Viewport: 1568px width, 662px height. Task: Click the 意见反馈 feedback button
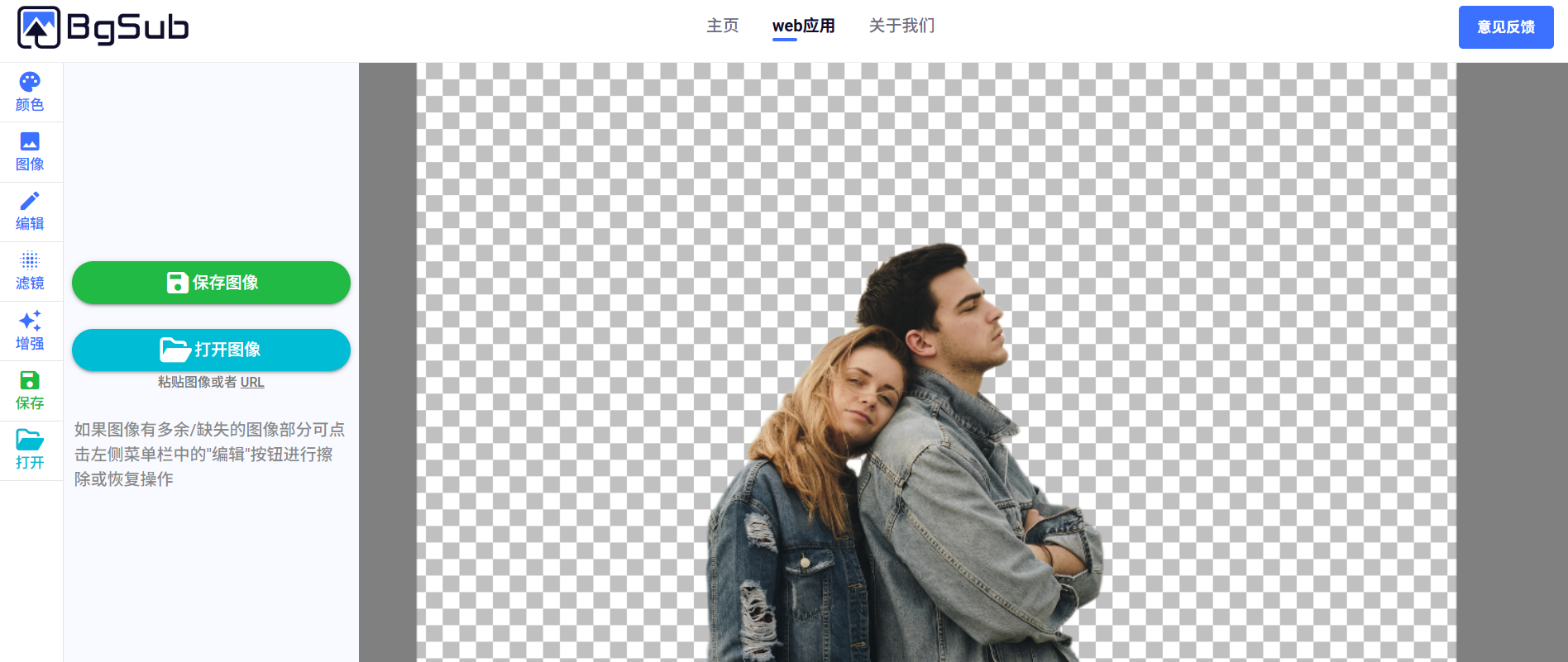(x=1506, y=27)
